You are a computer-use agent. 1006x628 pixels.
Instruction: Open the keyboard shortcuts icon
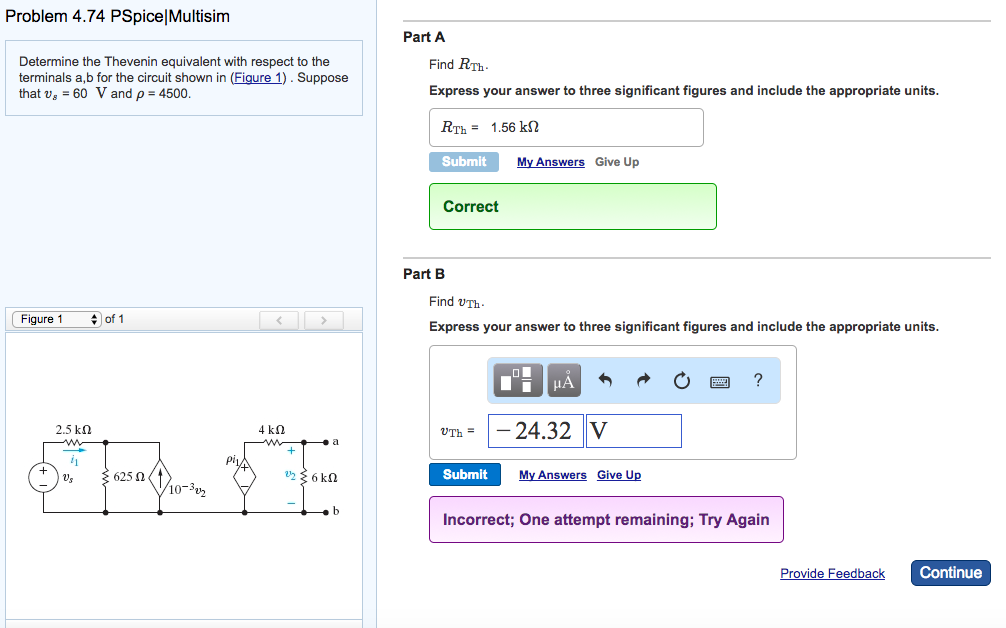719,380
